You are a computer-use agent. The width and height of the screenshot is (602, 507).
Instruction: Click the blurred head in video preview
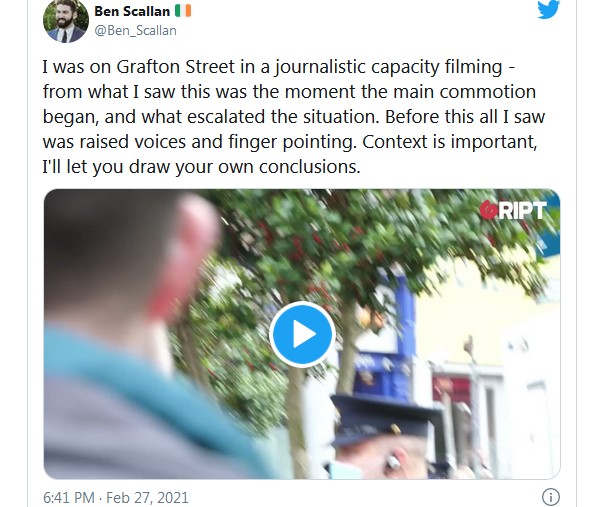tap(131, 261)
